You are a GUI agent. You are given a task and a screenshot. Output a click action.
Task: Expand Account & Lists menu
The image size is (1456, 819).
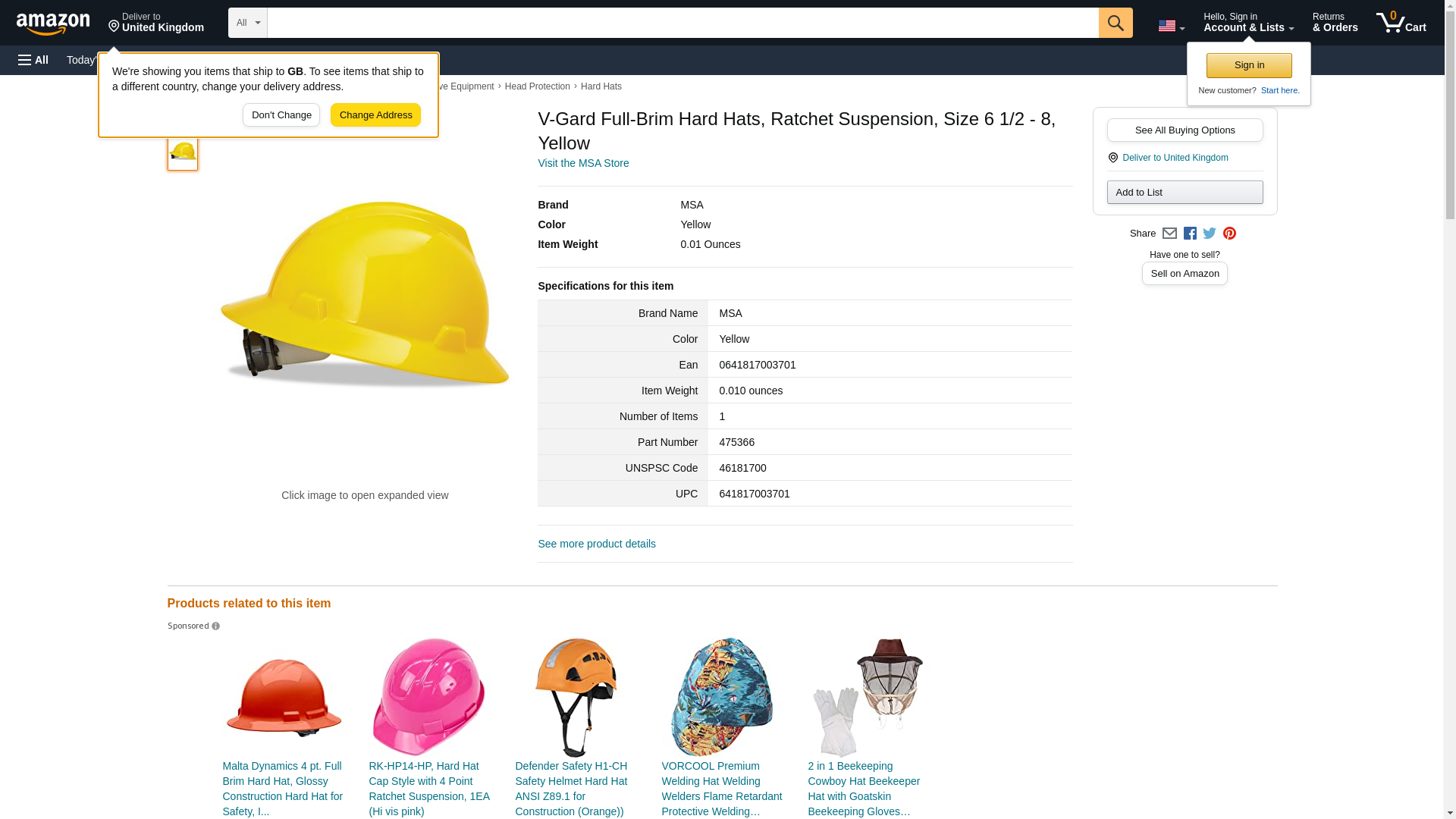pyautogui.click(x=1248, y=23)
